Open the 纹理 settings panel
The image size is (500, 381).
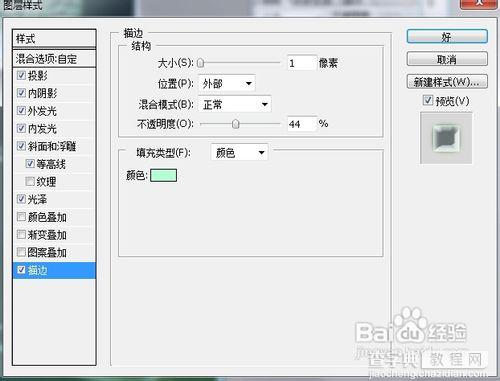tap(46, 182)
